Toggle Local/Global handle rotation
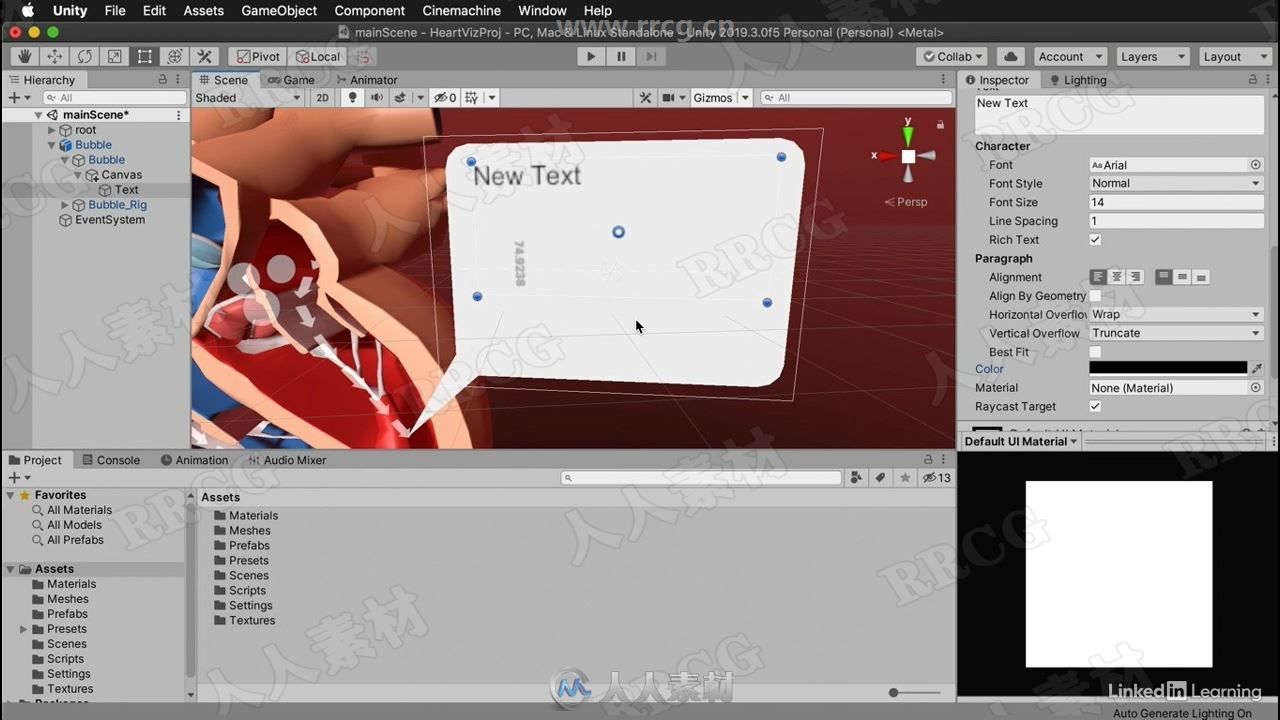Screen dimensions: 1280x720 [x=317, y=57]
